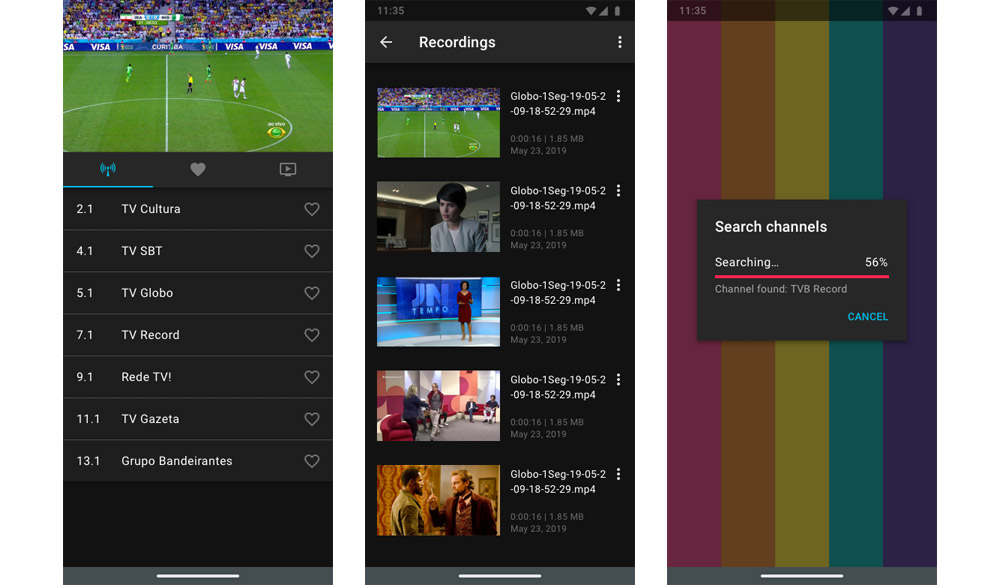Tap the Wi-Fi icon on the Recordings screen
This screenshot has width=1000, height=585.
coord(591,11)
